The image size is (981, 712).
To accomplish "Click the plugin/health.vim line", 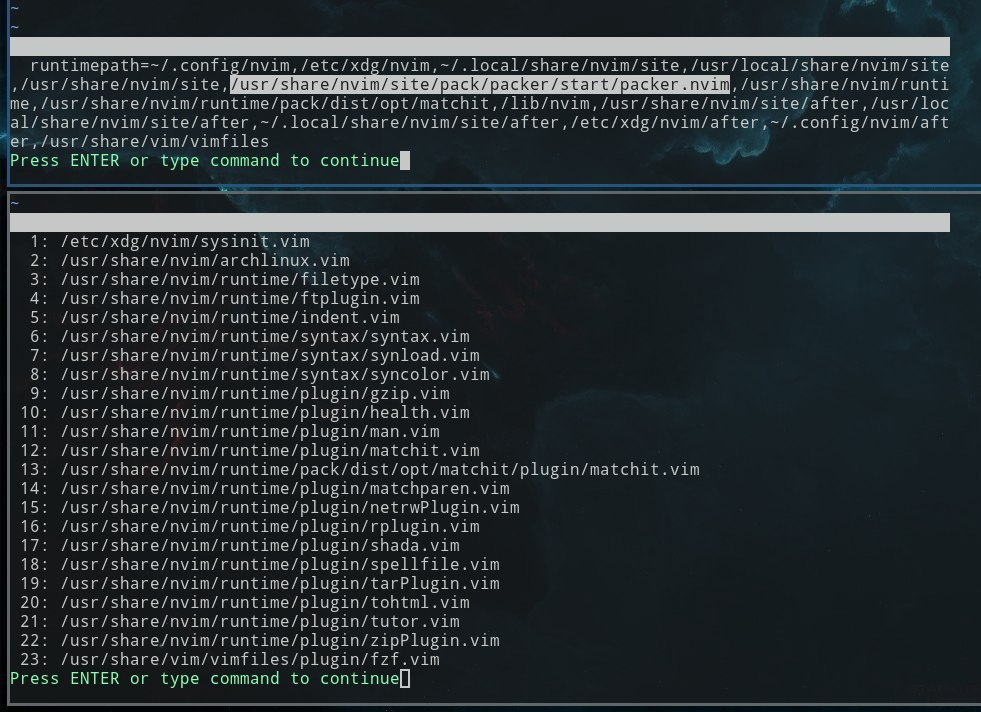I will [x=265, y=412].
